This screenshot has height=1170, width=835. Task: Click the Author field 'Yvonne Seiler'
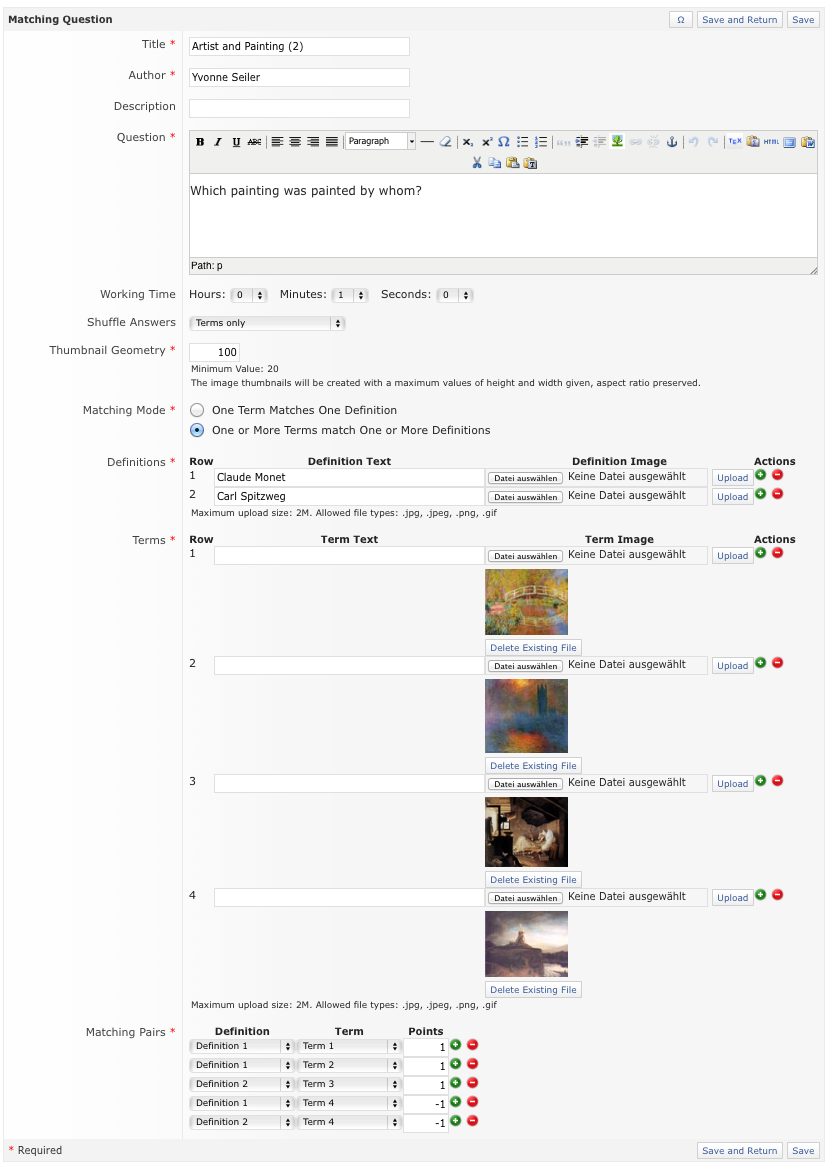point(299,78)
